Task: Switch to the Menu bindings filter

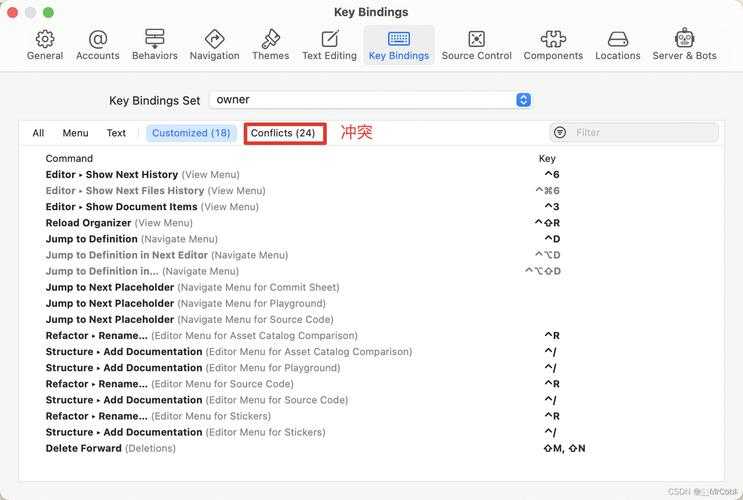Action: tap(75, 133)
